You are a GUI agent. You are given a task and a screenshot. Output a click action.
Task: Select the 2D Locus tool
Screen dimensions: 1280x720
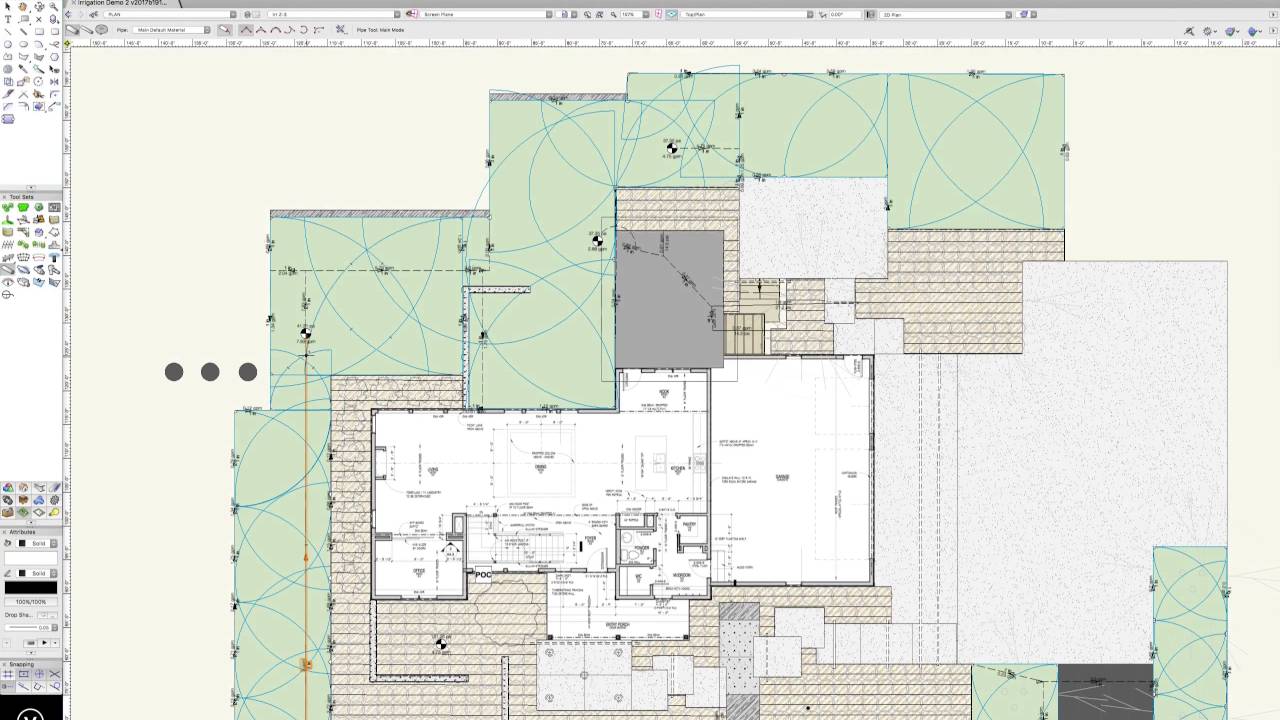click(39, 19)
